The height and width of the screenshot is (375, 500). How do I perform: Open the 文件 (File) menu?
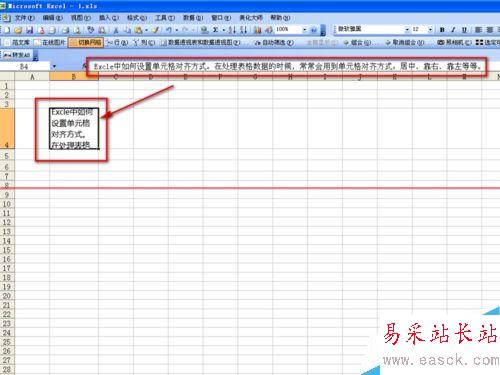[24, 18]
